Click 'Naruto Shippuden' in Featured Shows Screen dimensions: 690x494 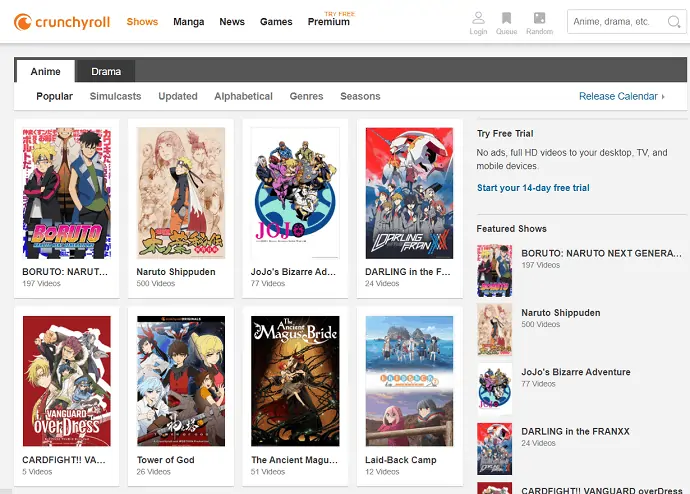[561, 313]
